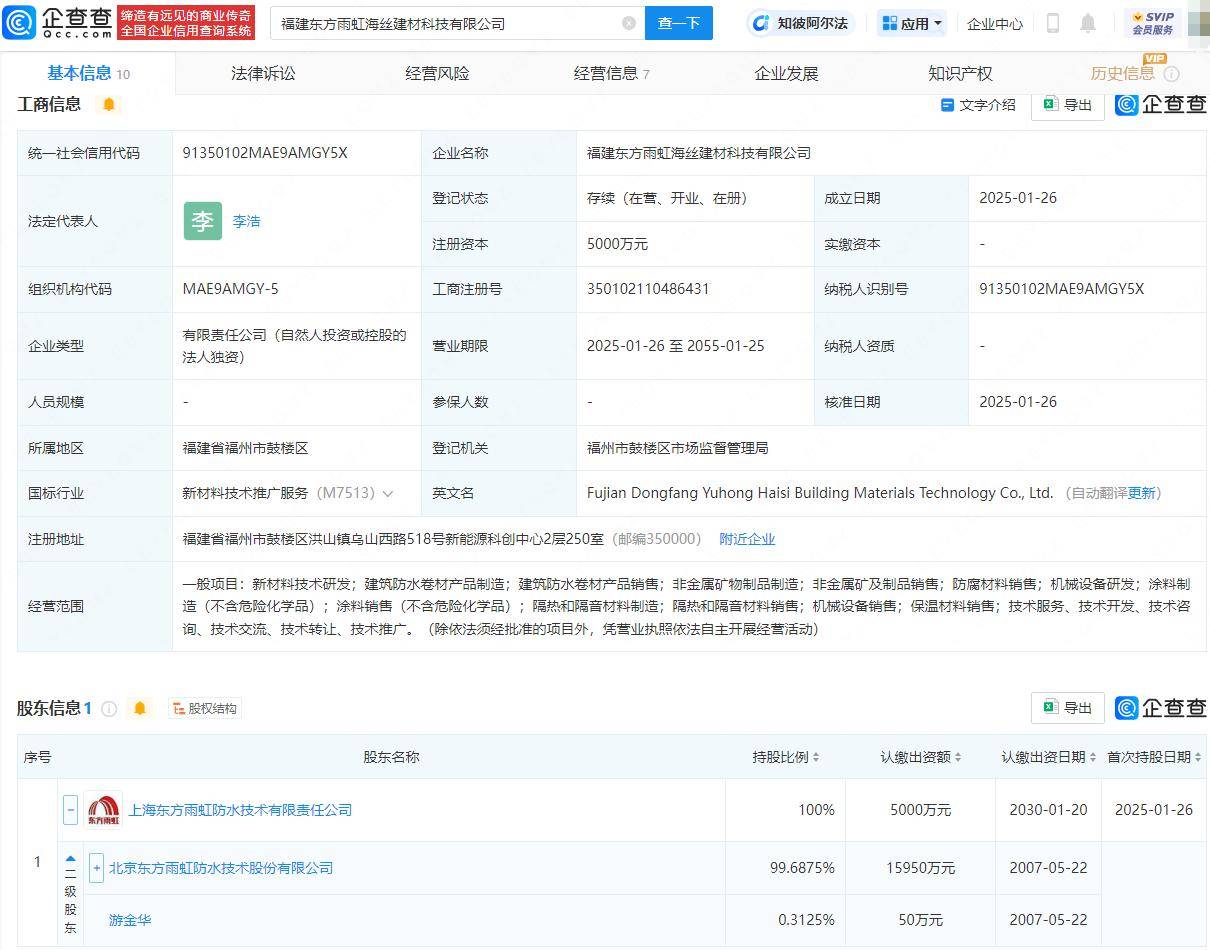Toggle the orange bell next to 股东信息
The image size is (1210, 950).
(x=139, y=707)
